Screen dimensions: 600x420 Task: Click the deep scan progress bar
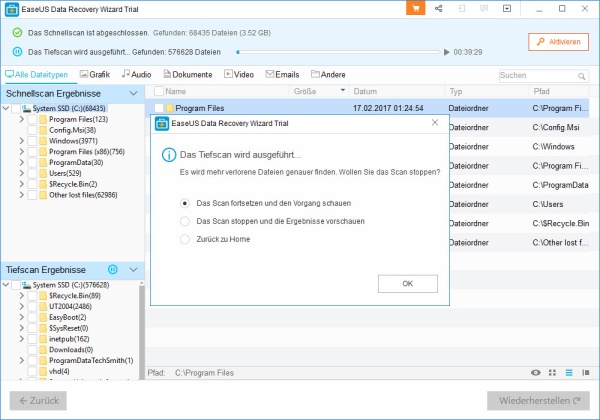tap(338, 52)
